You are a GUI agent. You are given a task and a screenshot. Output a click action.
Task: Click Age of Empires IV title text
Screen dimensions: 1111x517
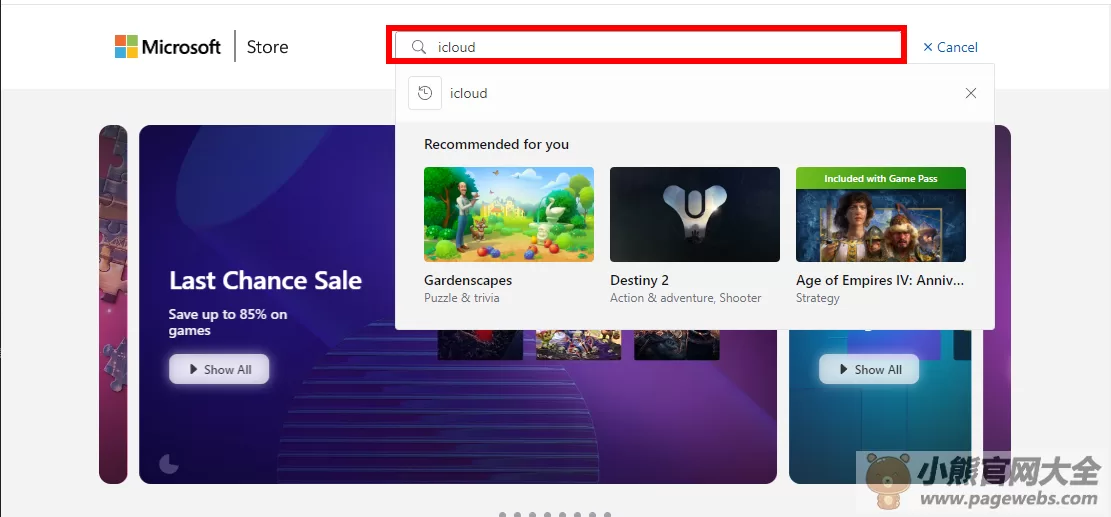coord(880,280)
